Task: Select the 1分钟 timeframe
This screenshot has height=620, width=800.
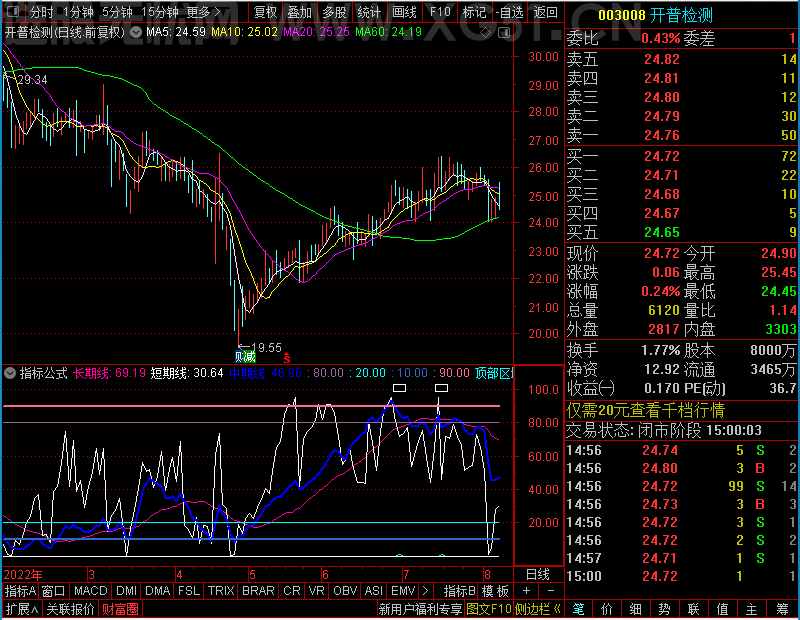Action: pyautogui.click(x=79, y=12)
